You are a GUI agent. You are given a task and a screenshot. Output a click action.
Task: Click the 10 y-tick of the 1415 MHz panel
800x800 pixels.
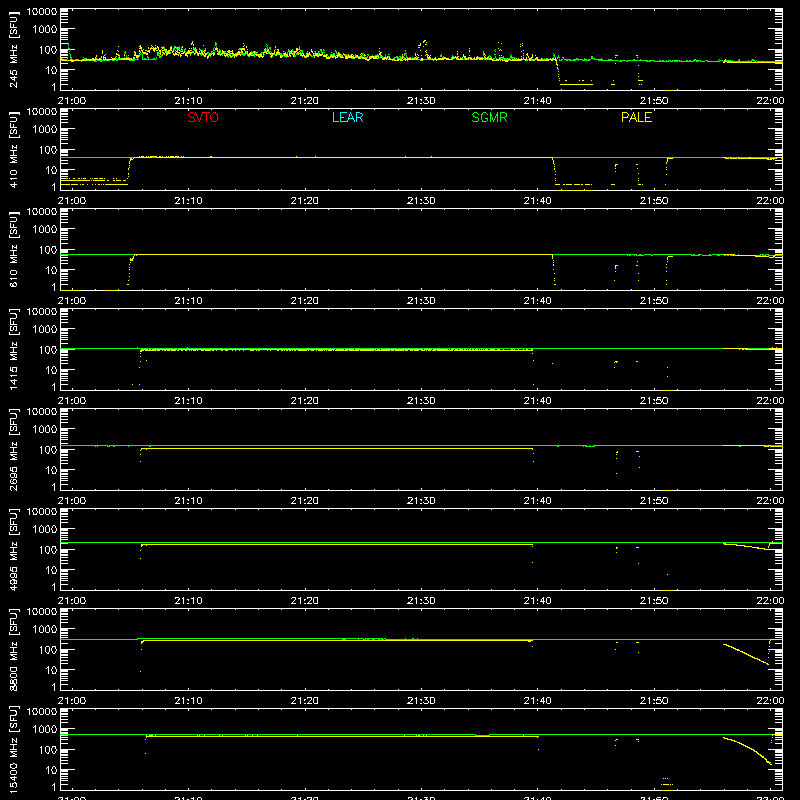[x=51, y=370]
